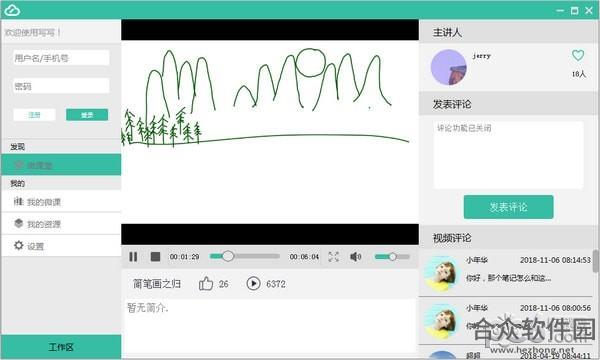Click the comment list scrollbar
Viewport: 600px width, 360px height.
pyautogui.click(x=596, y=261)
